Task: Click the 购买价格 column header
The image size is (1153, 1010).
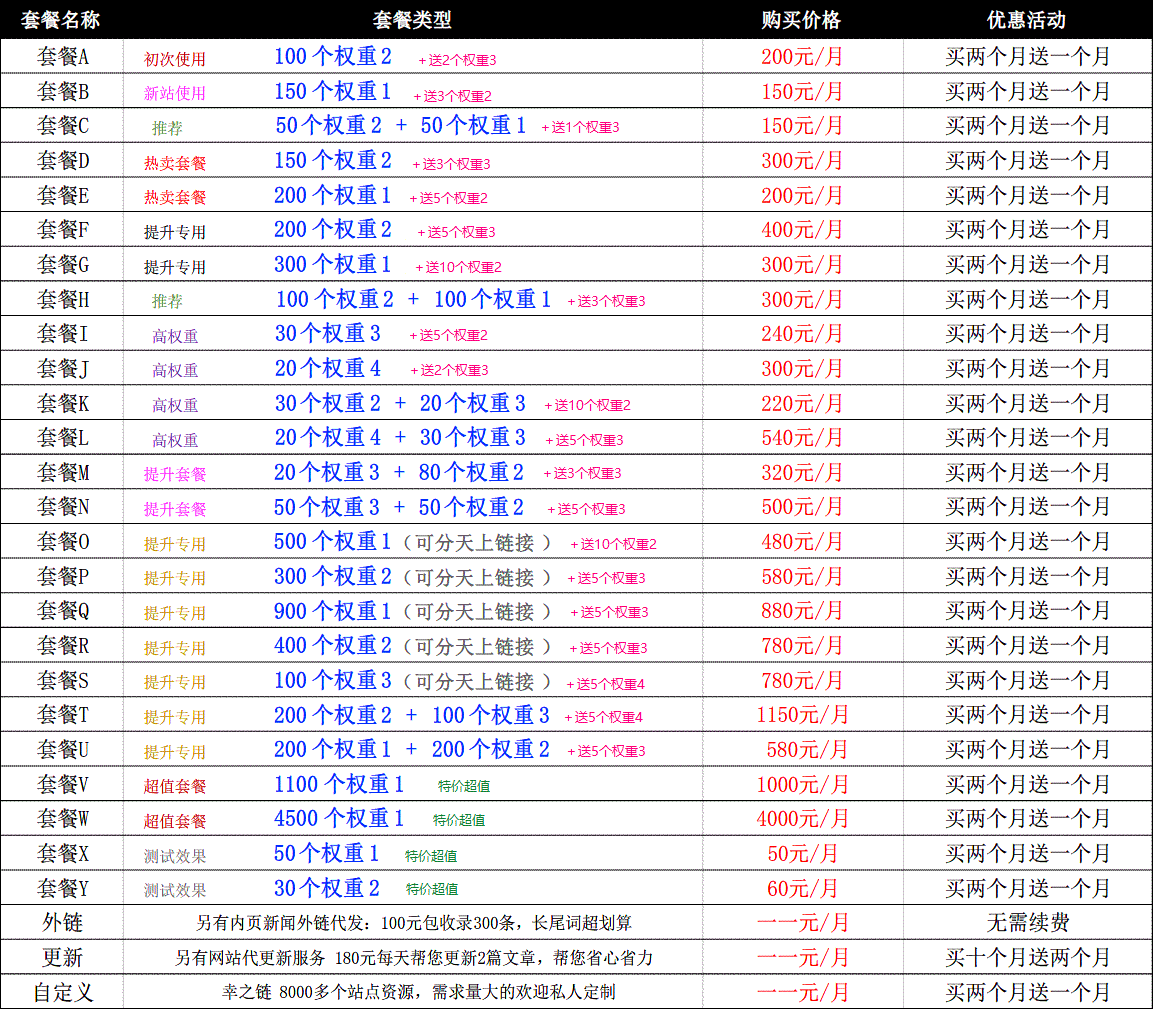Action: coord(801,20)
